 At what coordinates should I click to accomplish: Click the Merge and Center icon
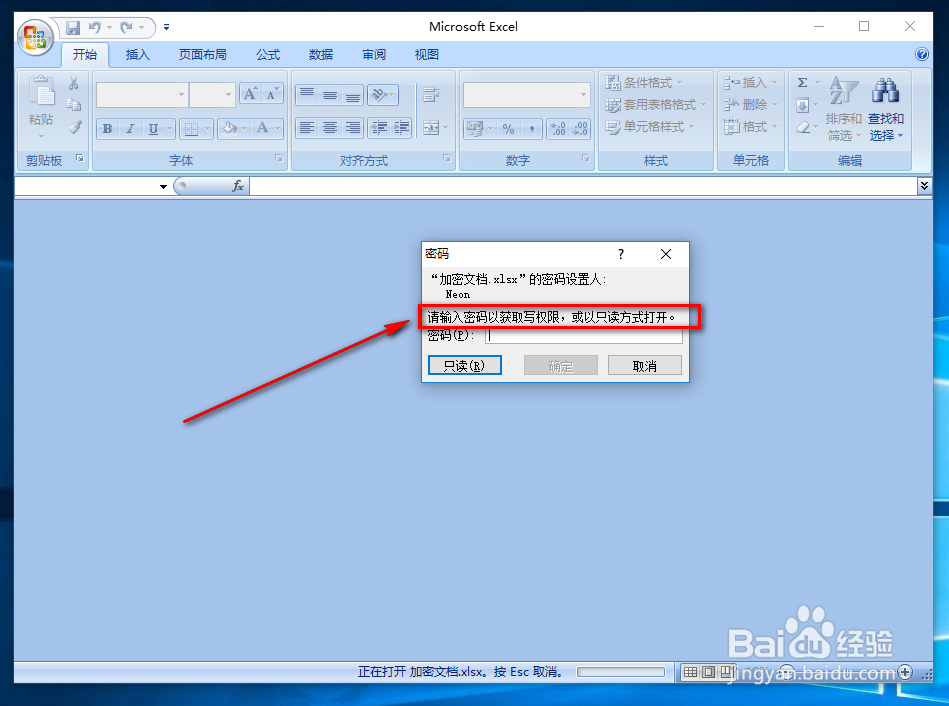tap(431, 128)
